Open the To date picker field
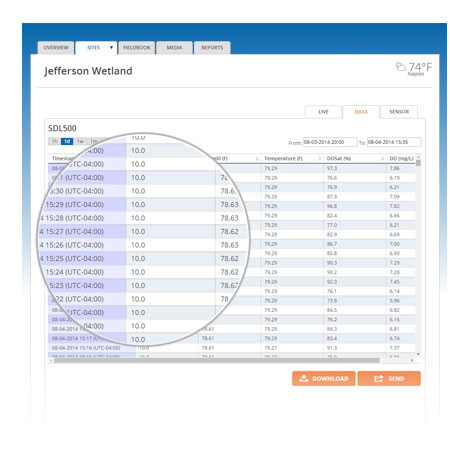This screenshot has width=450, height=450. 394,142
